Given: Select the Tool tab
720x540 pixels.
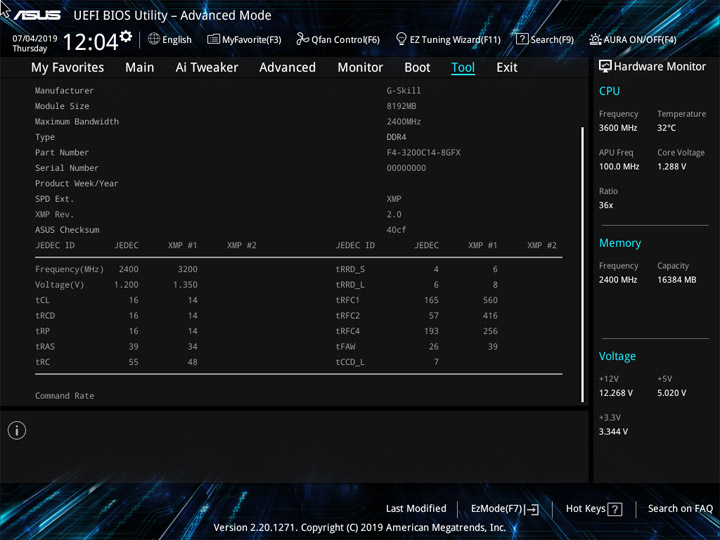Looking at the screenshot, I should click(463, 68).
